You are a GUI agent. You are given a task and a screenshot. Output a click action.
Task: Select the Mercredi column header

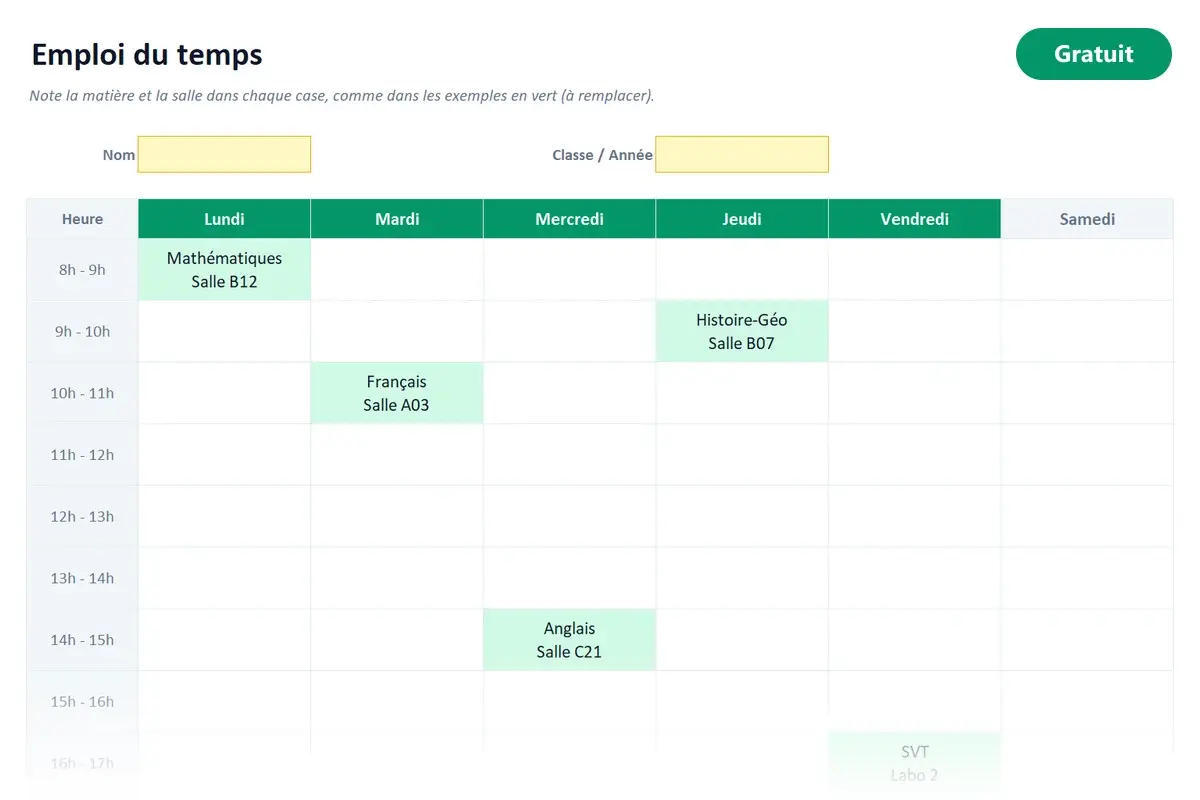570,219
